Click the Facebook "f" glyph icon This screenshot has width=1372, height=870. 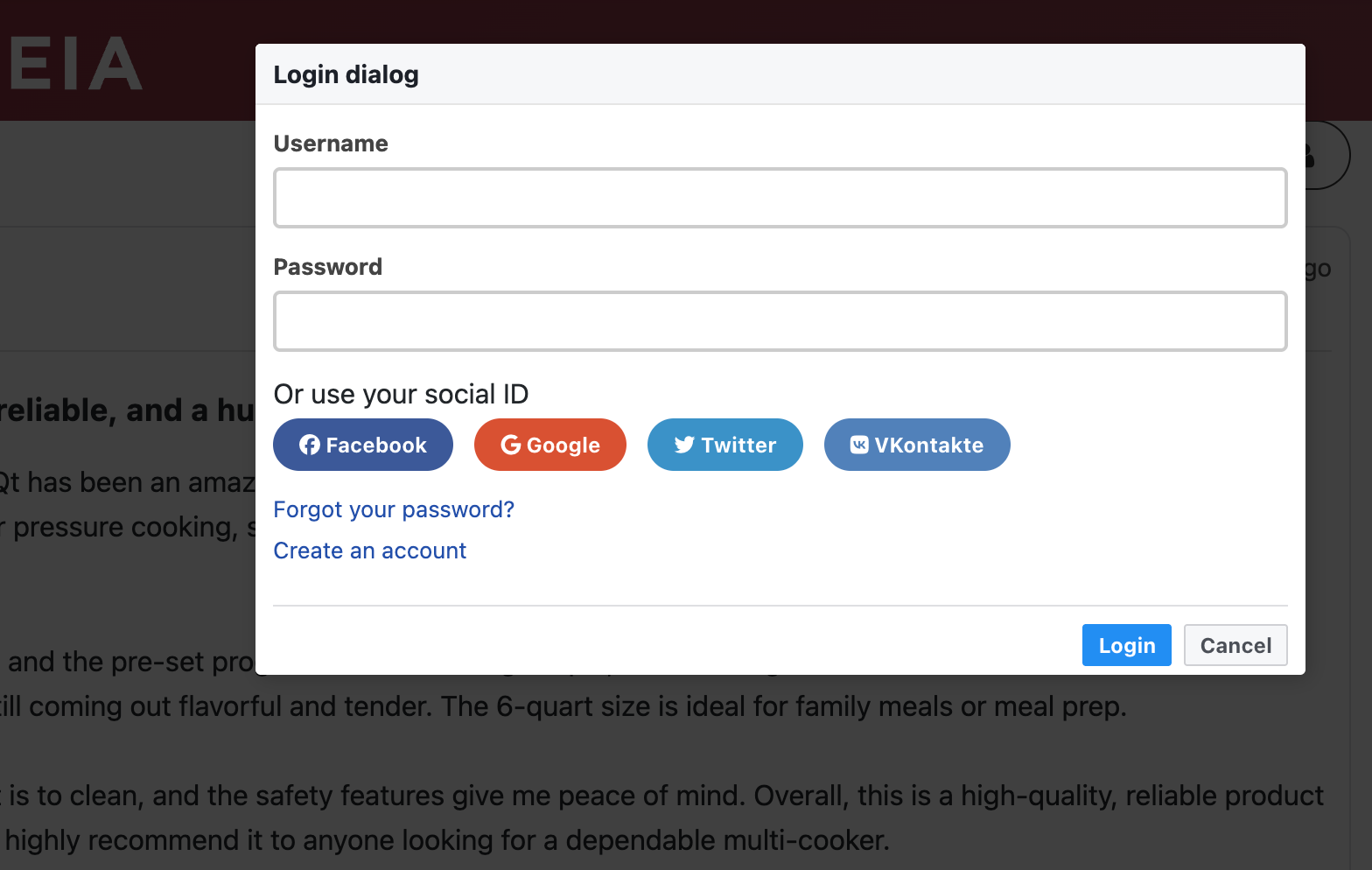coord(311,445)
